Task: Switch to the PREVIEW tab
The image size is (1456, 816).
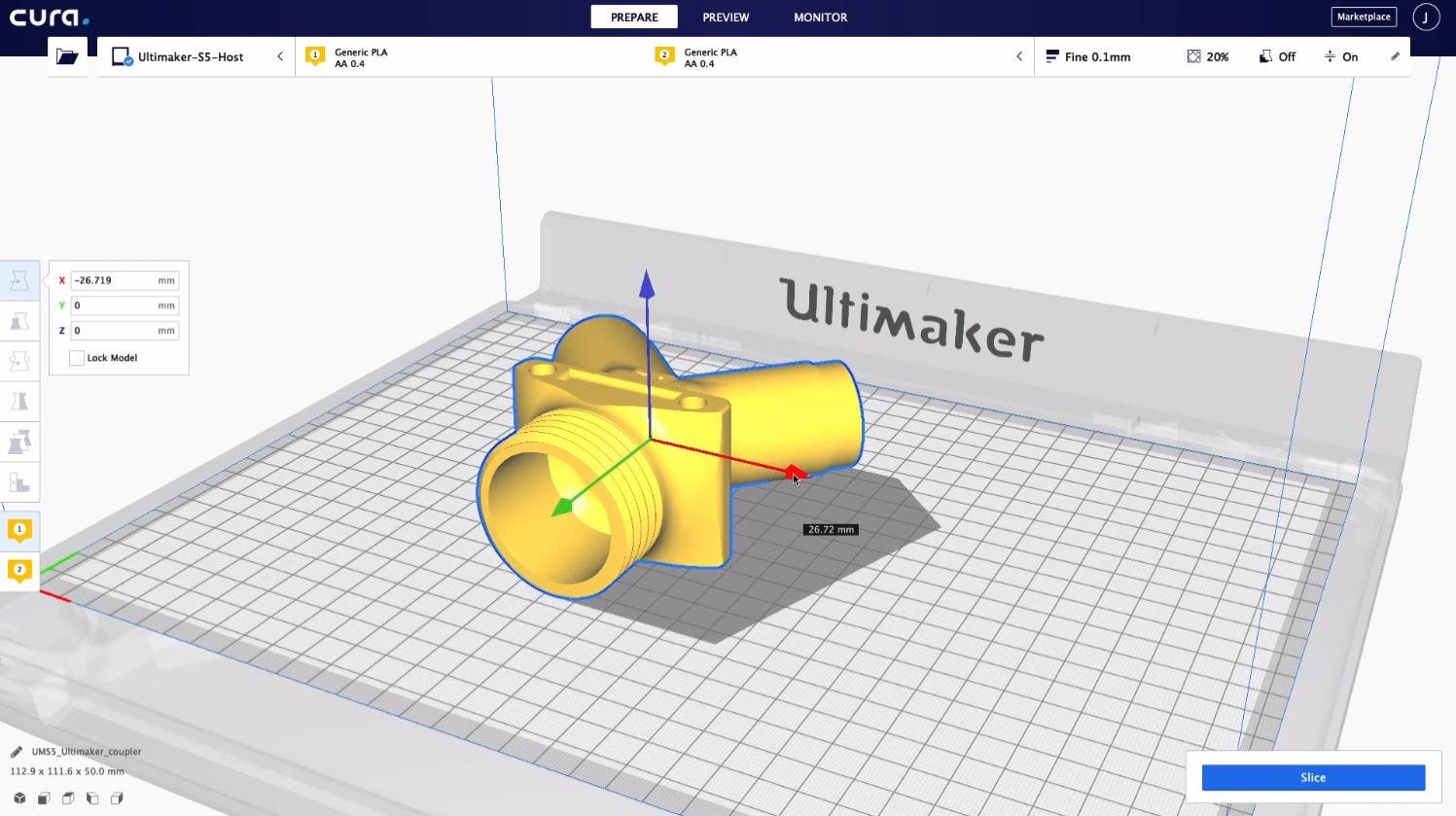Action: (726, 18)
